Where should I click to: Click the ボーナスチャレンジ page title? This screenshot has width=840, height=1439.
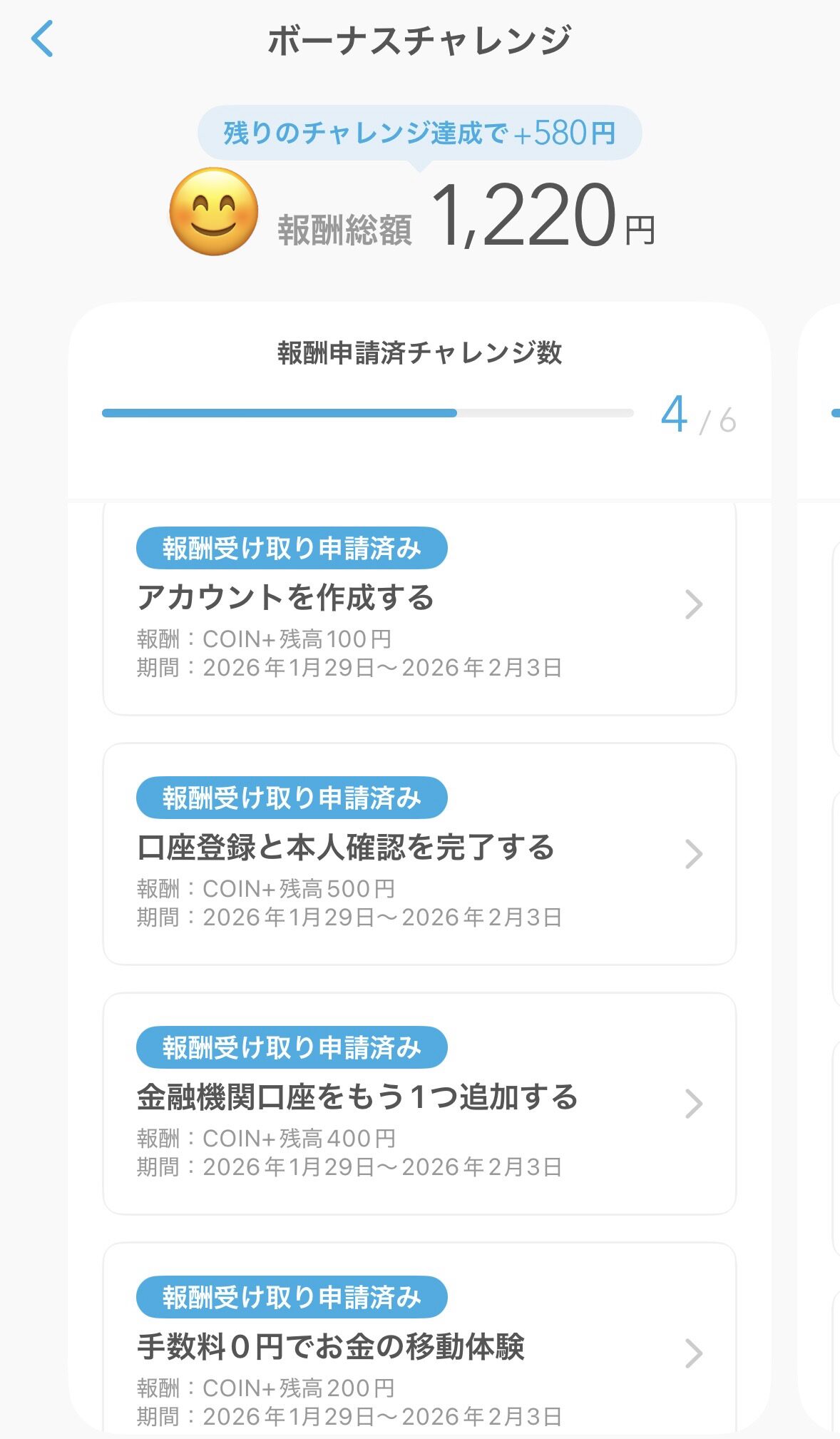(x=419, y=41)
